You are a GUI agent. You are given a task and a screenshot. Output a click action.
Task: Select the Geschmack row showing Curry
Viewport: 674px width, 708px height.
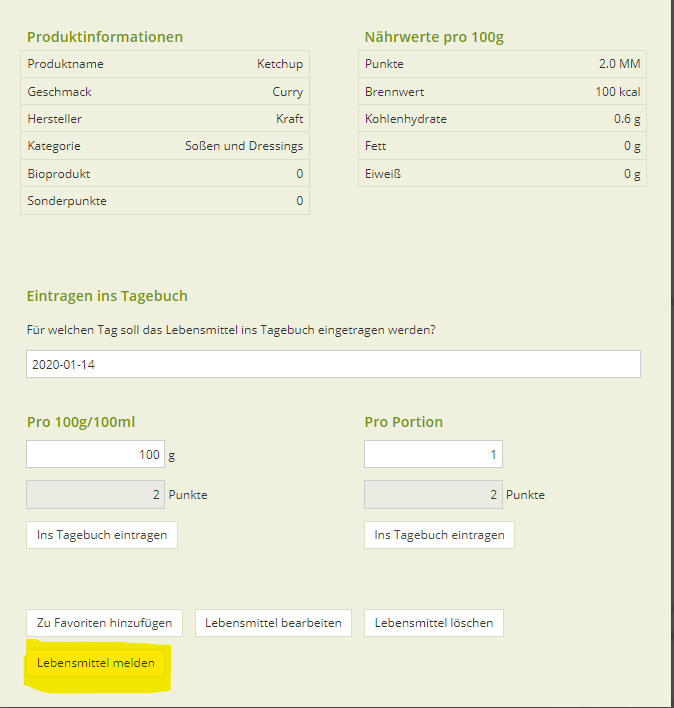click(x=165, y=92)
